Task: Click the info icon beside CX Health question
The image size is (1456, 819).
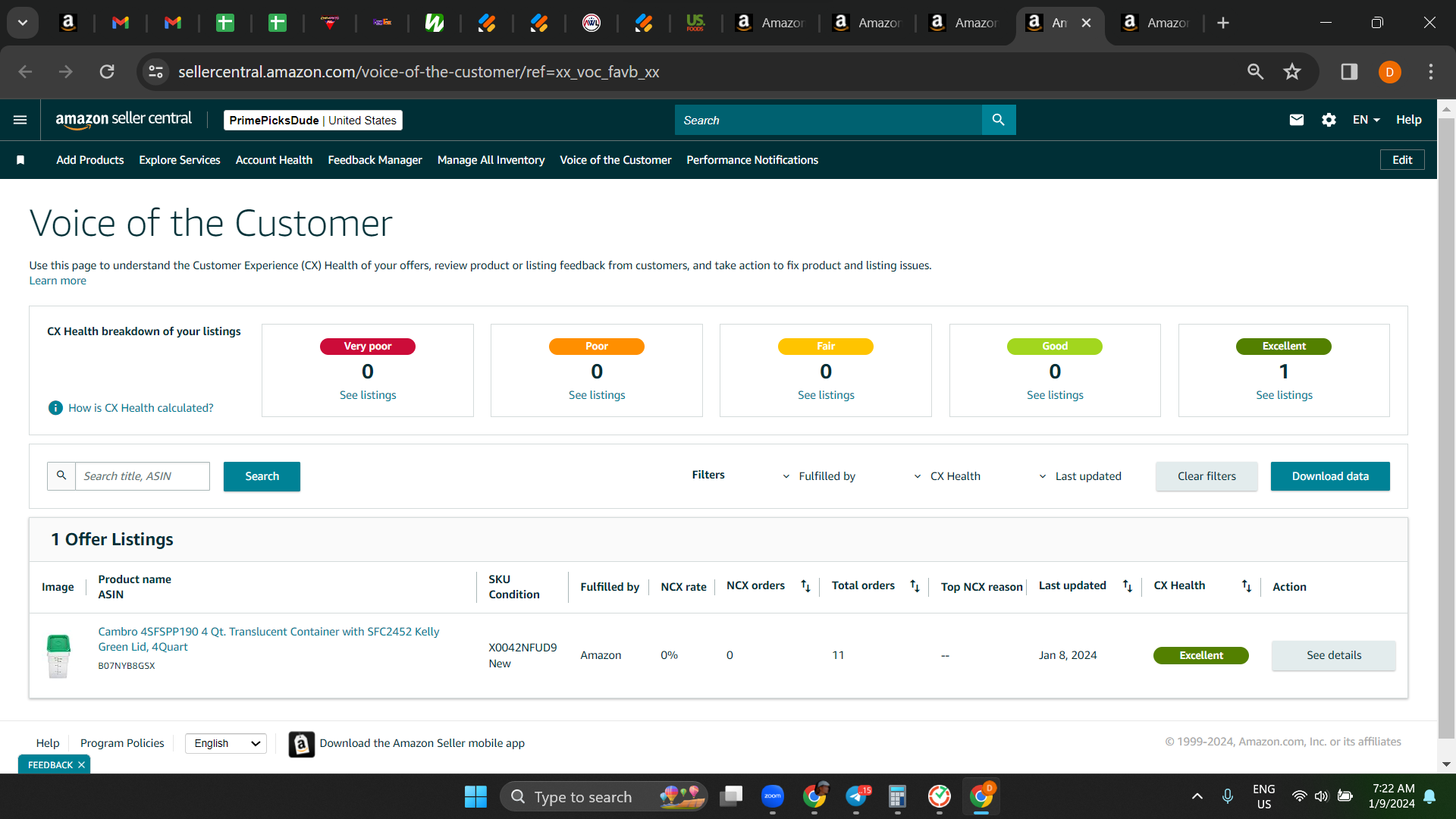Action: click(x=55, y=408)
